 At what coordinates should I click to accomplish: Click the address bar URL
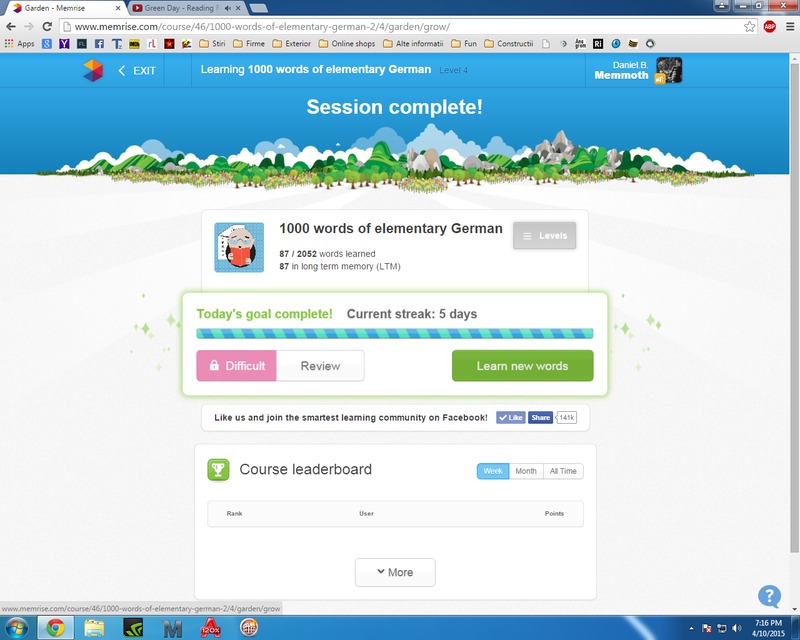click(x=262, y=27)
